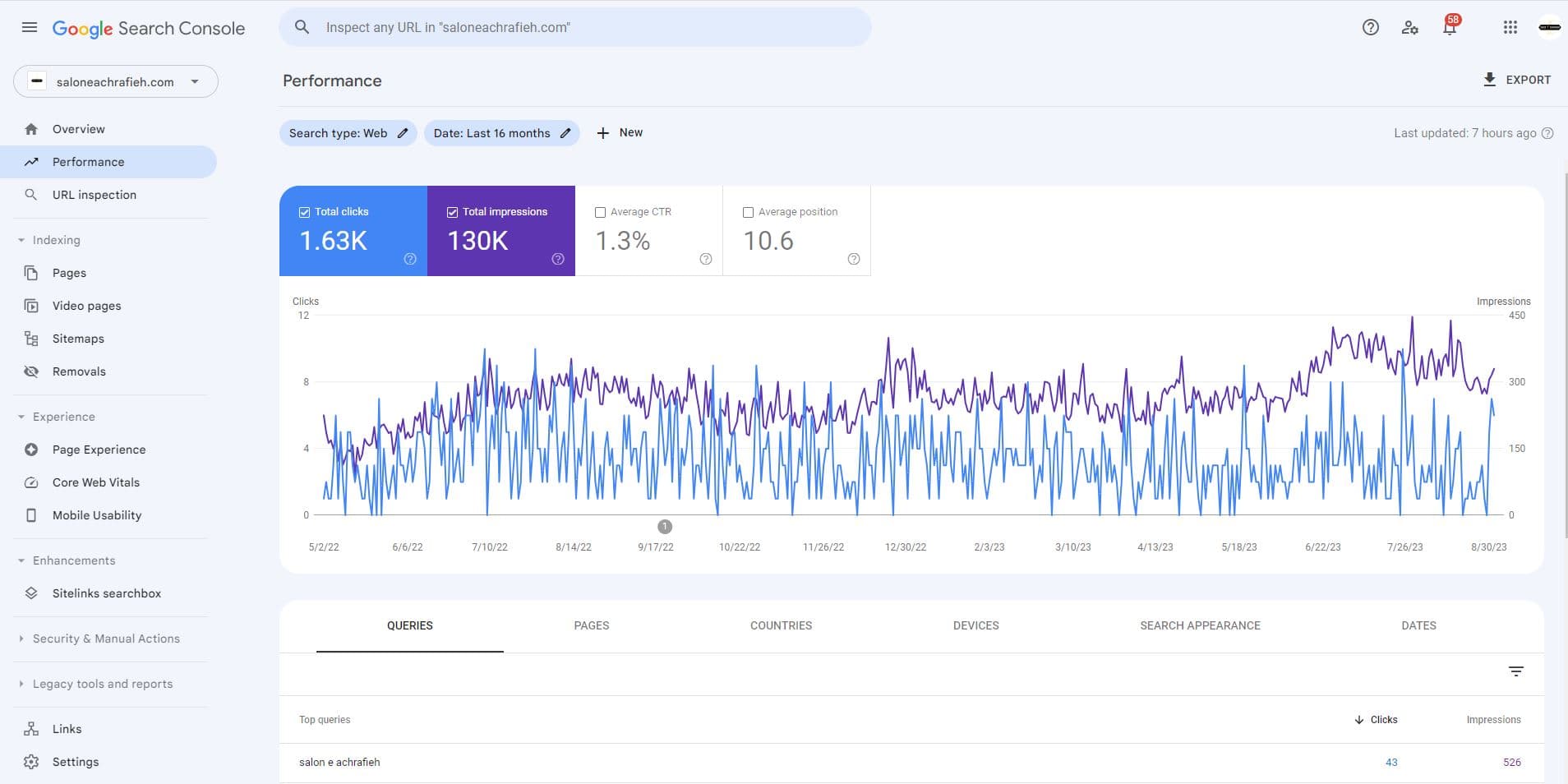Open the saloneachrafieh.com property dropdown

(x=115, y=81)
